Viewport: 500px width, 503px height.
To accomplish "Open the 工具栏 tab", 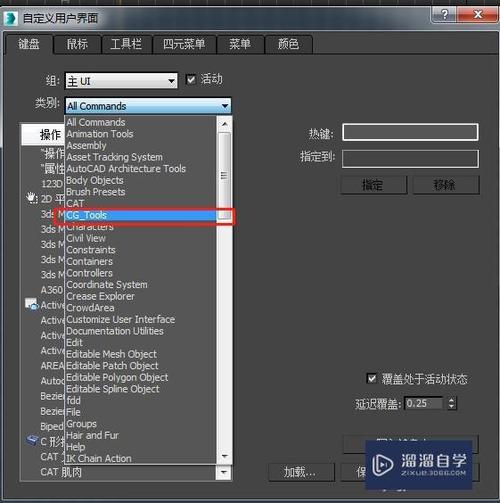I will [126, 44].
